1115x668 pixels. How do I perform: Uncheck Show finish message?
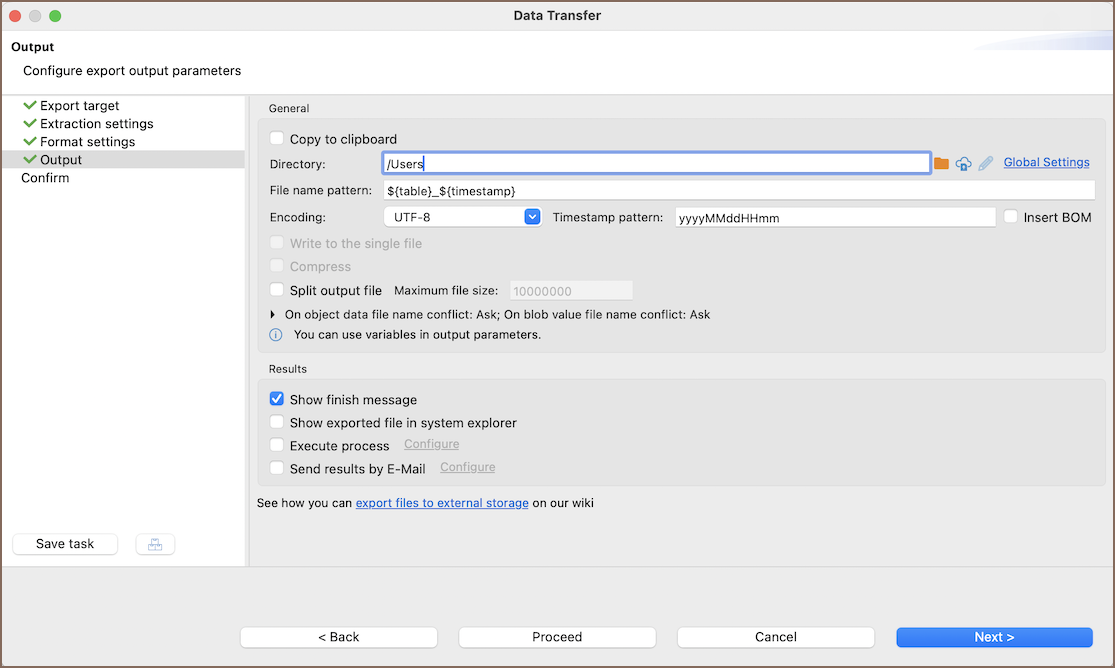277,399
